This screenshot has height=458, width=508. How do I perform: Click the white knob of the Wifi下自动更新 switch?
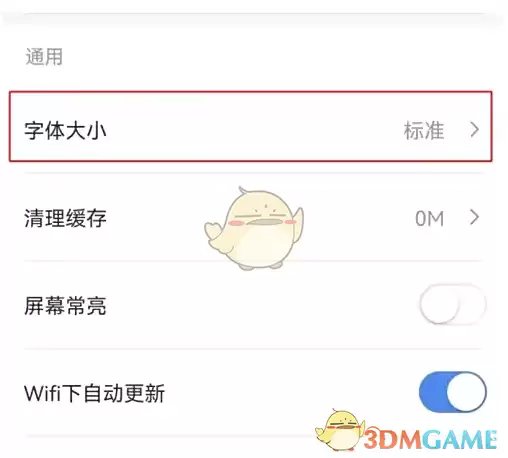[466, 393]
